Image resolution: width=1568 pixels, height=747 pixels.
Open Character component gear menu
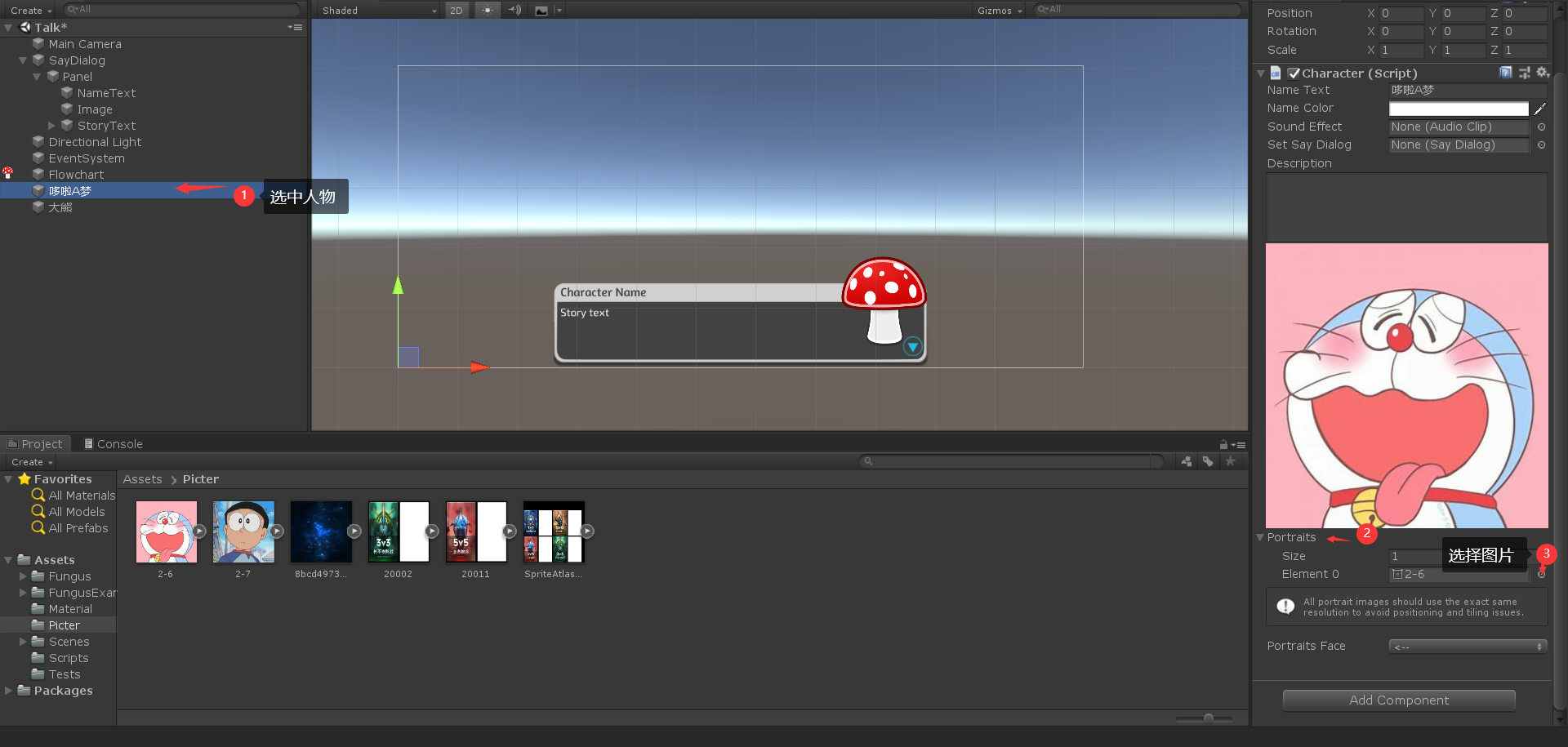(x=1542, y=73)
